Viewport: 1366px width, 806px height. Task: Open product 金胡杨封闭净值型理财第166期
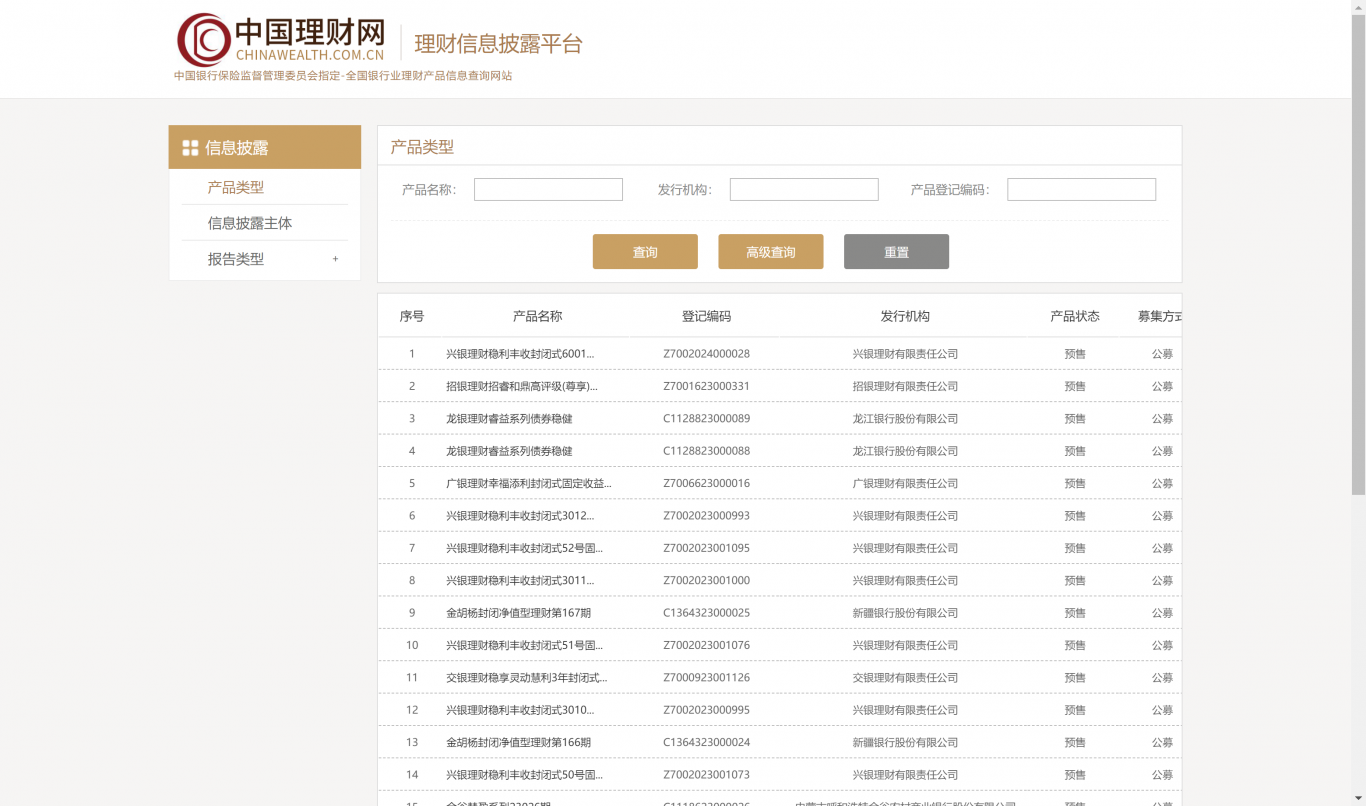coord(518,742)
